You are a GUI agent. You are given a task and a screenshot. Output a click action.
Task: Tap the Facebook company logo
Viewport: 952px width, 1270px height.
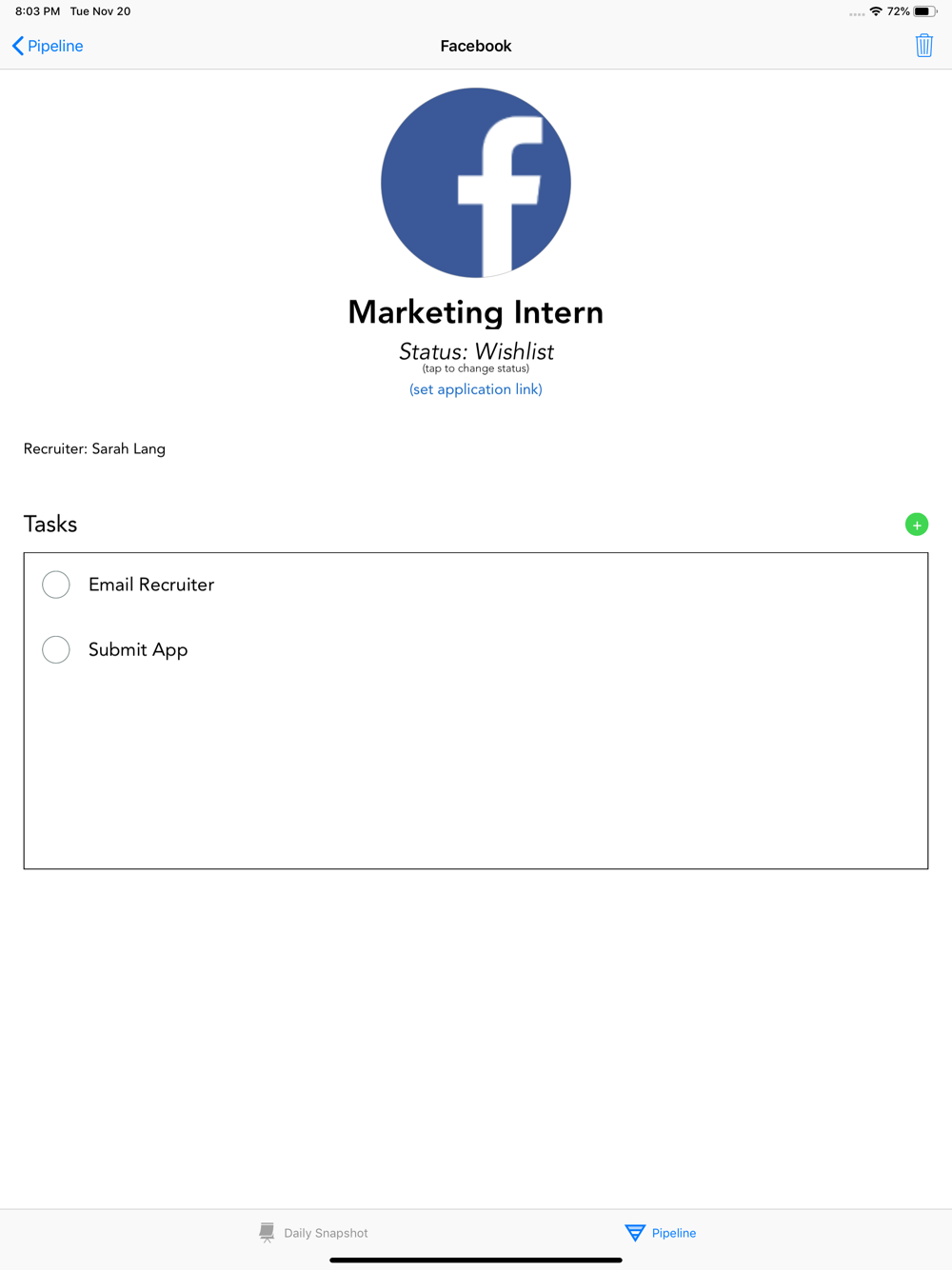pyautogui.click(x=476, y=183)
